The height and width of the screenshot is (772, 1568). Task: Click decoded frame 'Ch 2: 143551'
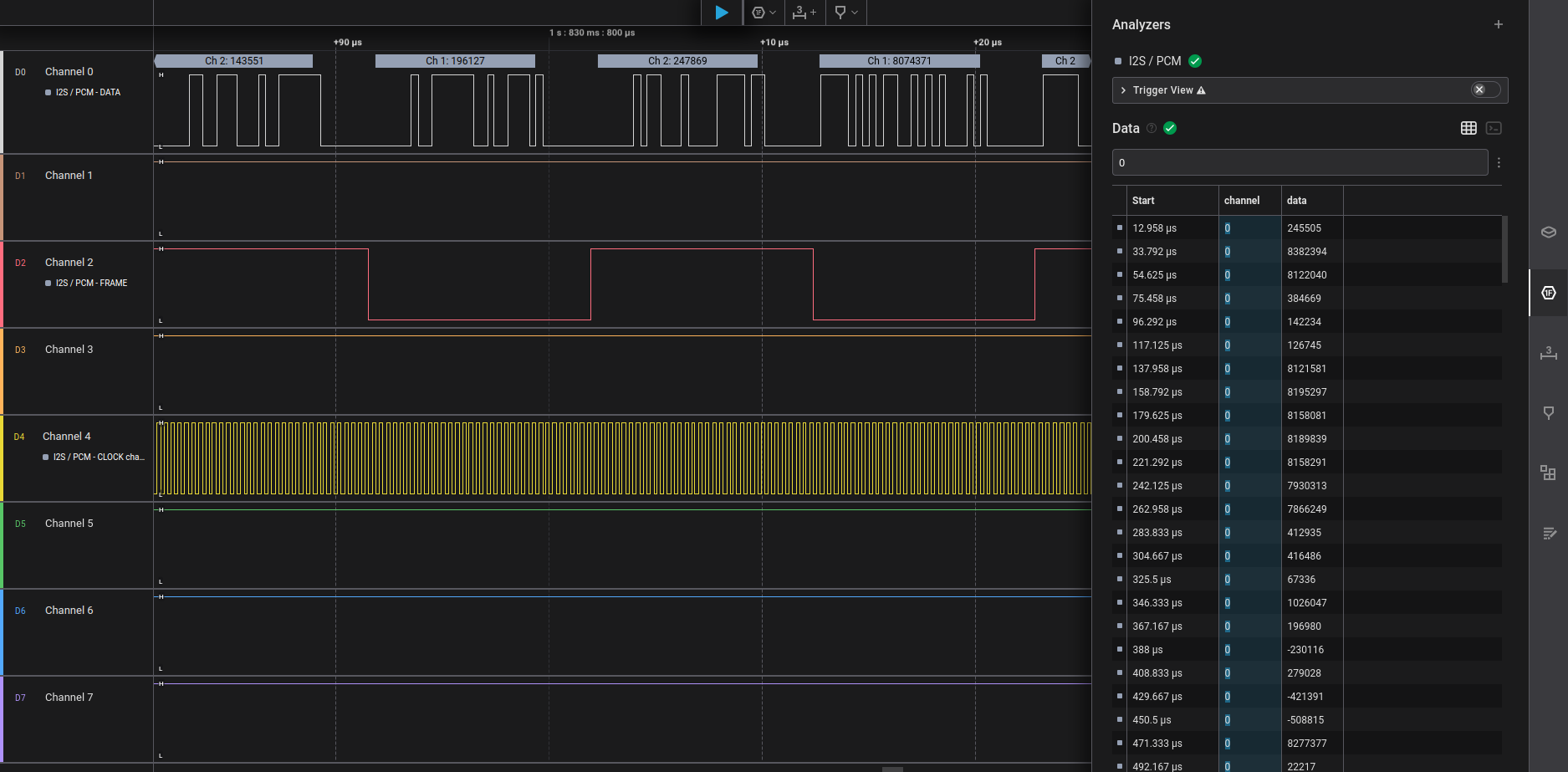[234, 61]
